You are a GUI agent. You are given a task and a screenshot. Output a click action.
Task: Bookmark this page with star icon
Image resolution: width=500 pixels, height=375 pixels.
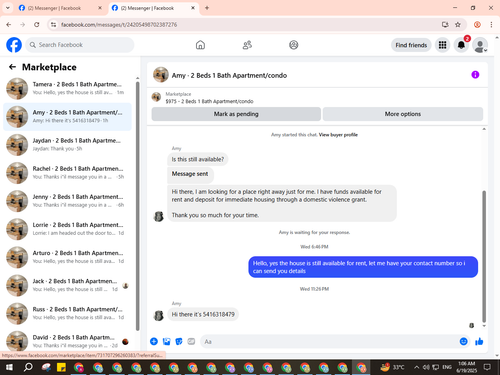[x=458, y=25]
